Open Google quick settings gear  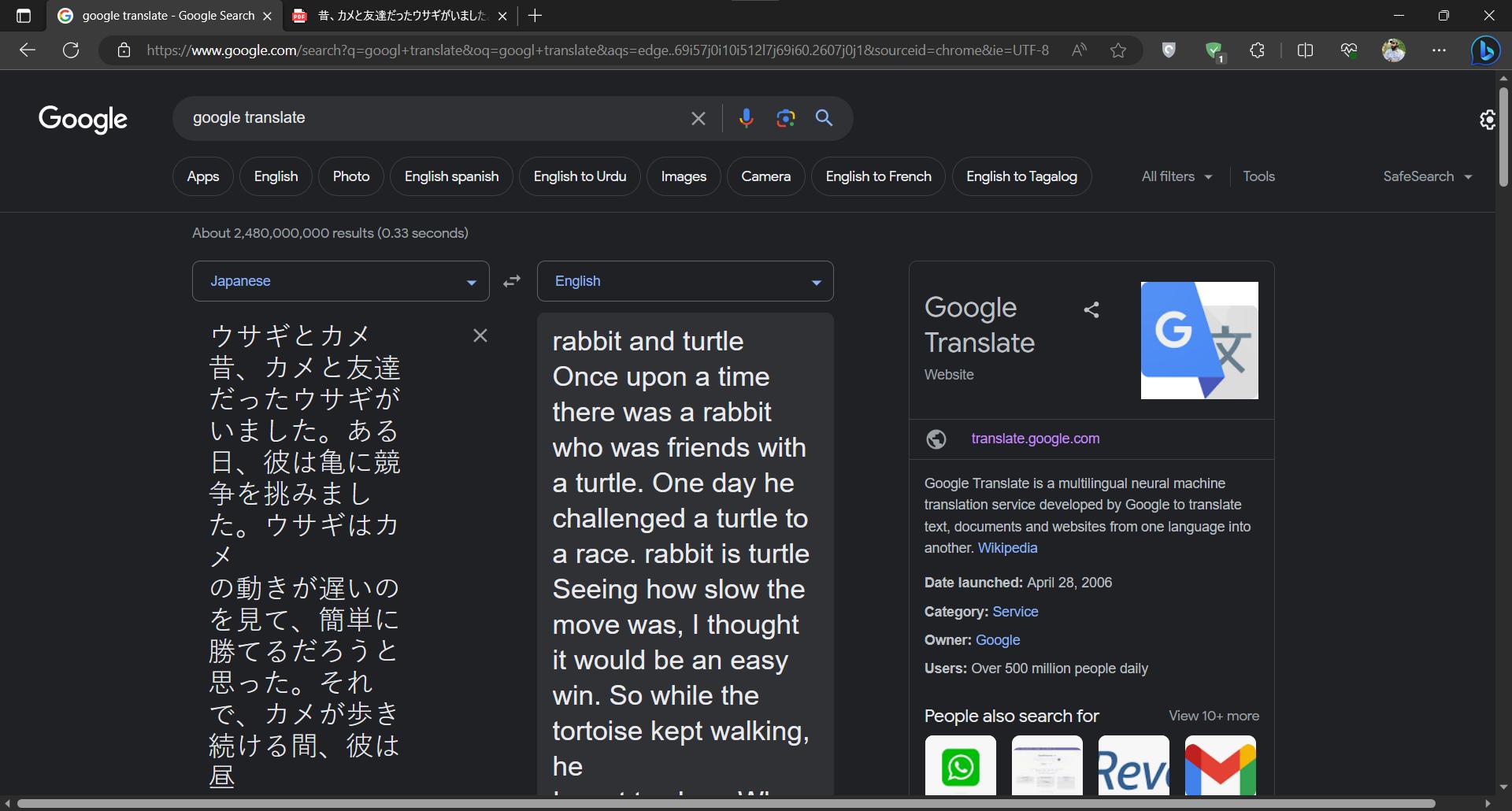click(1486, 119)
